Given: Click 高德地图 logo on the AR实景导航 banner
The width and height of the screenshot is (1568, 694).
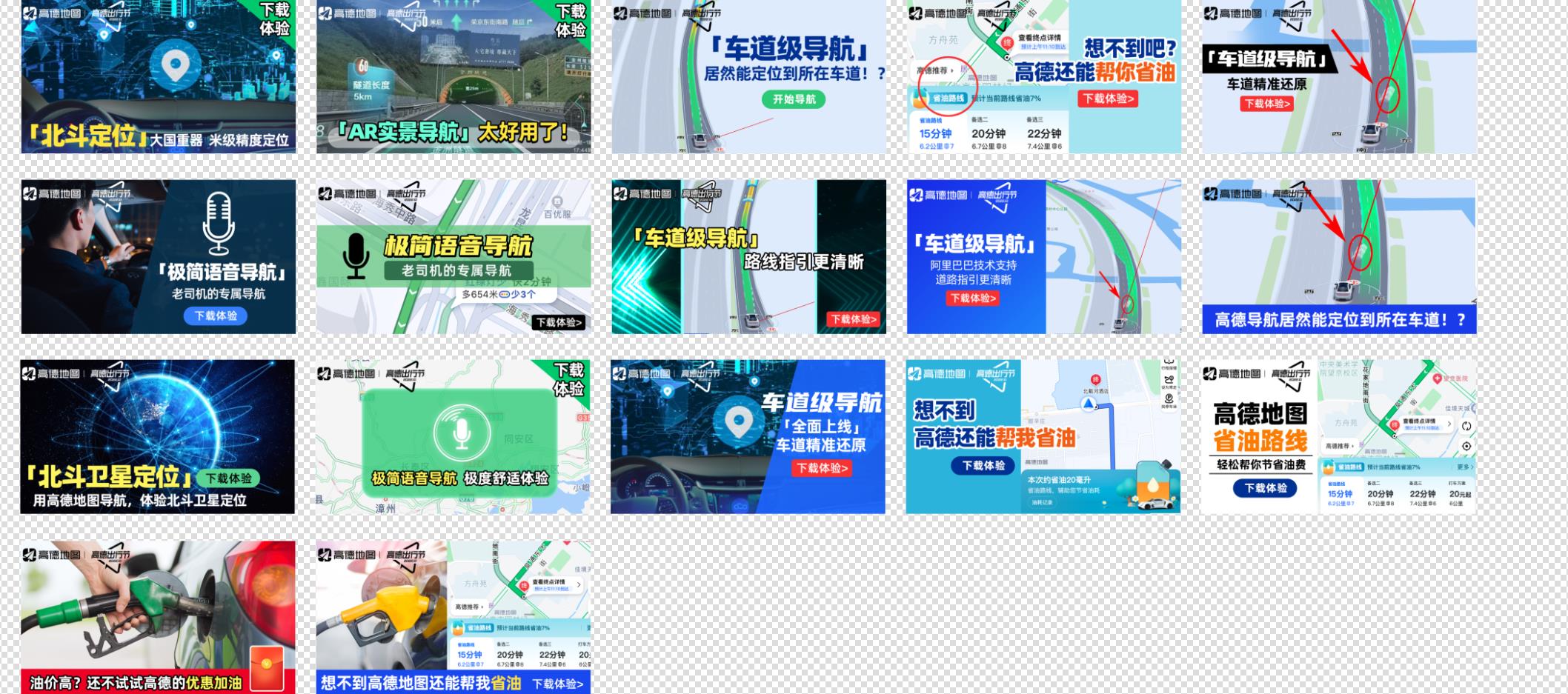Looking at the screenshot, I should [x=347, y=13].
